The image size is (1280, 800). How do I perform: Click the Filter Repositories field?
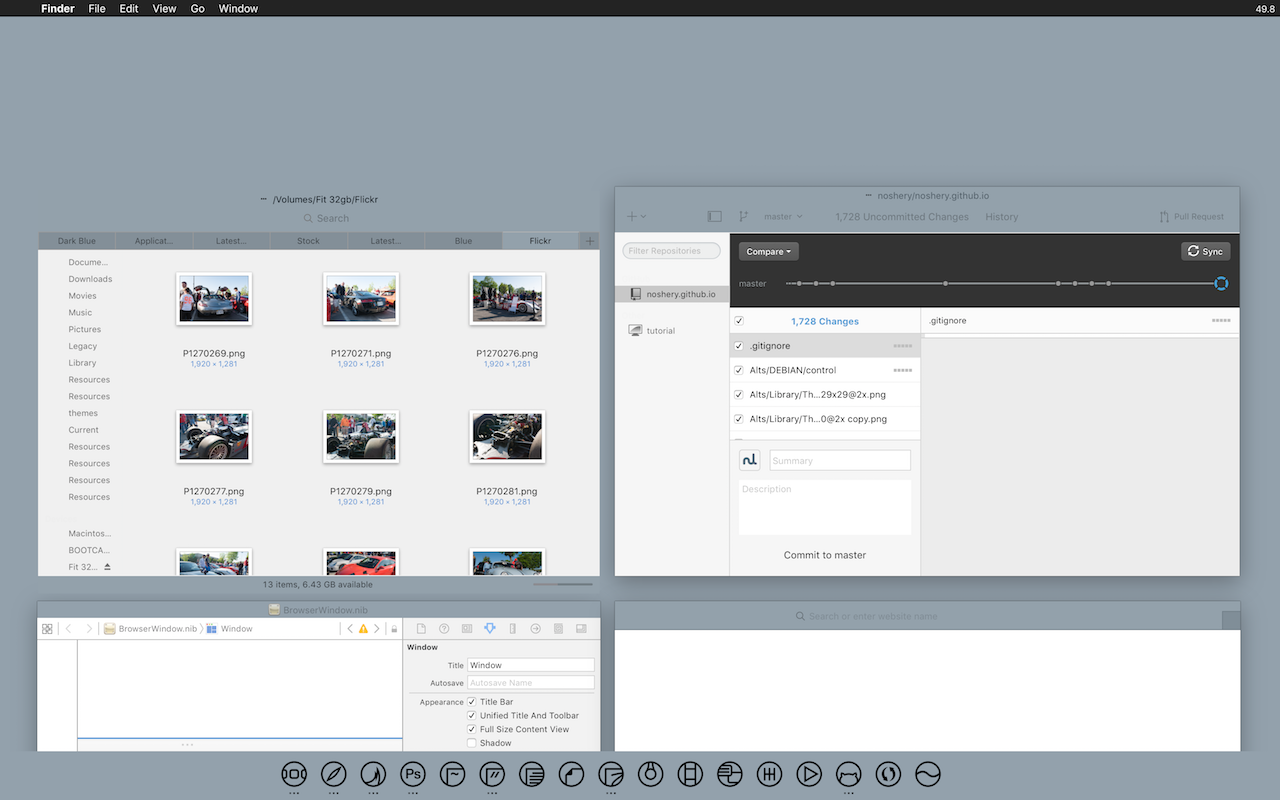[x=671, y=251]
